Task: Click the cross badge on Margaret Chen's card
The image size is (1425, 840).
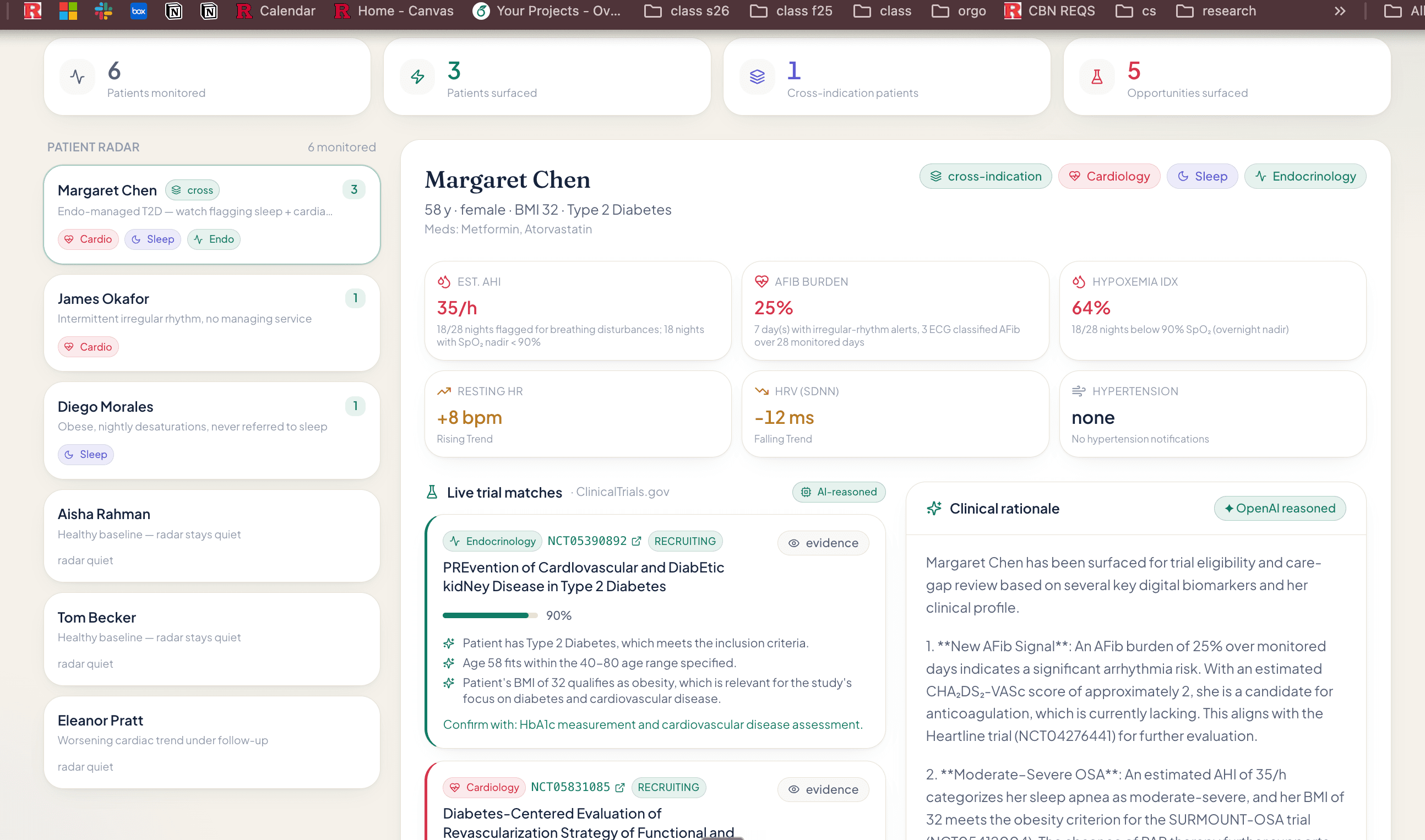Action: pyautogui.click(x=193, y=190)
